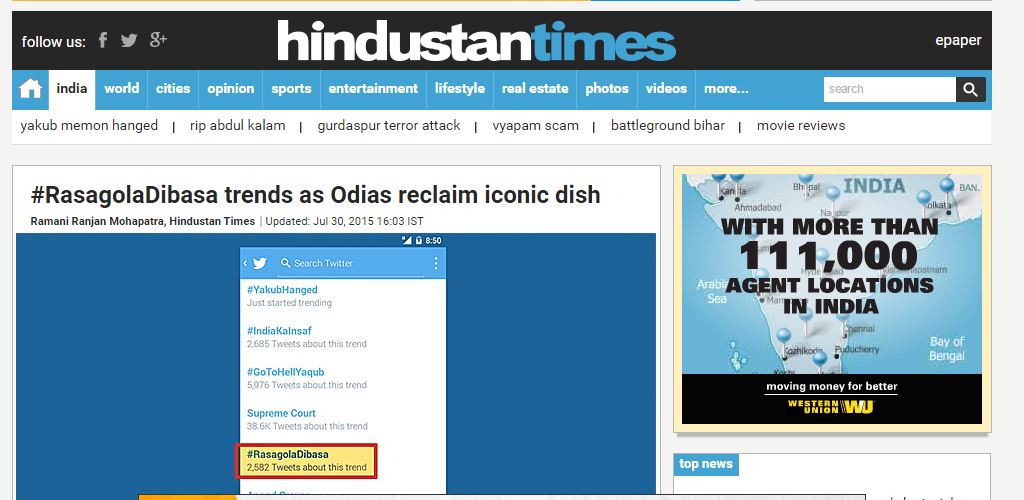Click the Twitter bird in phone screenshot
Screen dimensions: 1024x500
point(259,263)
